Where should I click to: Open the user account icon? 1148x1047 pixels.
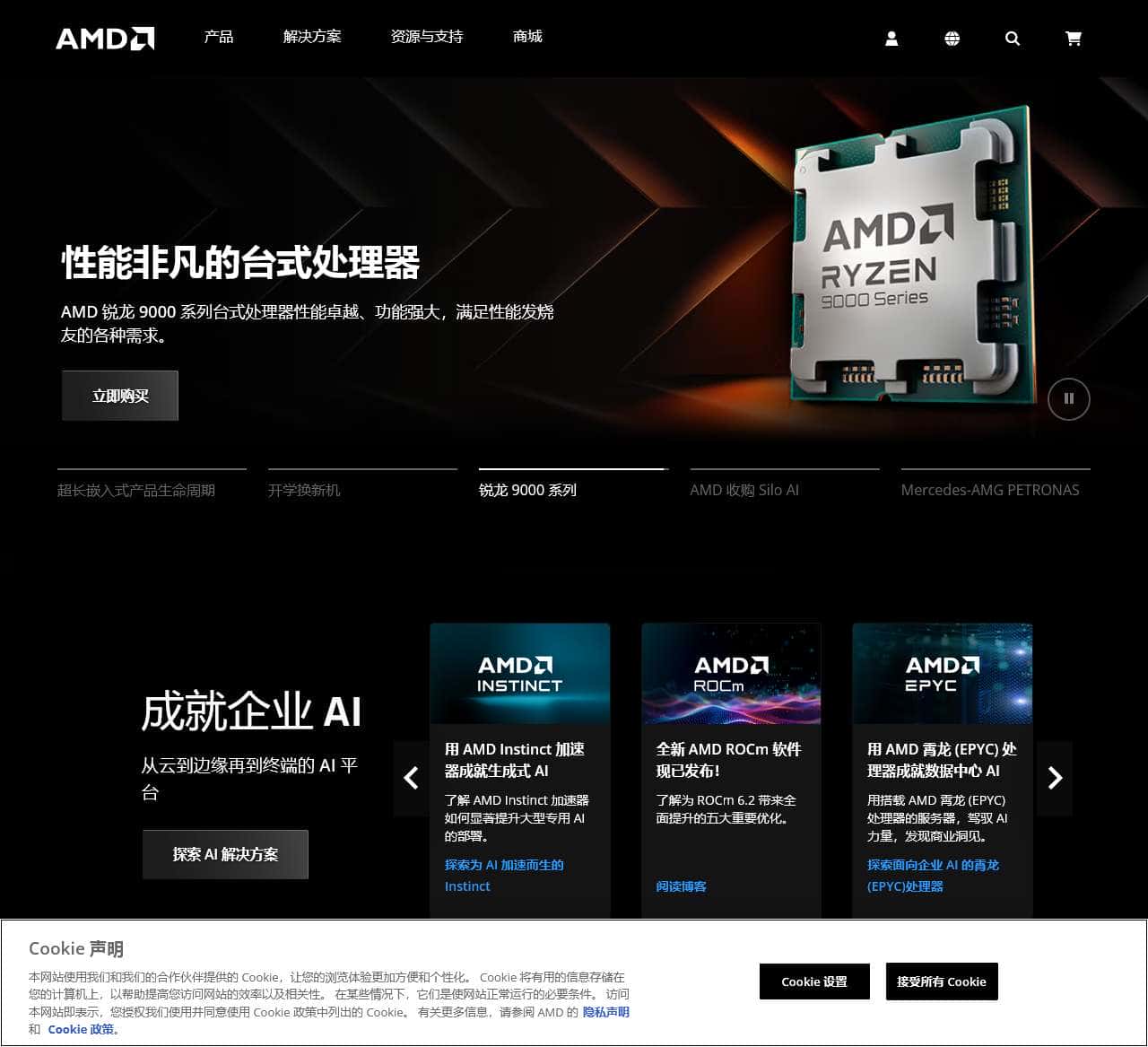point(891,39)
